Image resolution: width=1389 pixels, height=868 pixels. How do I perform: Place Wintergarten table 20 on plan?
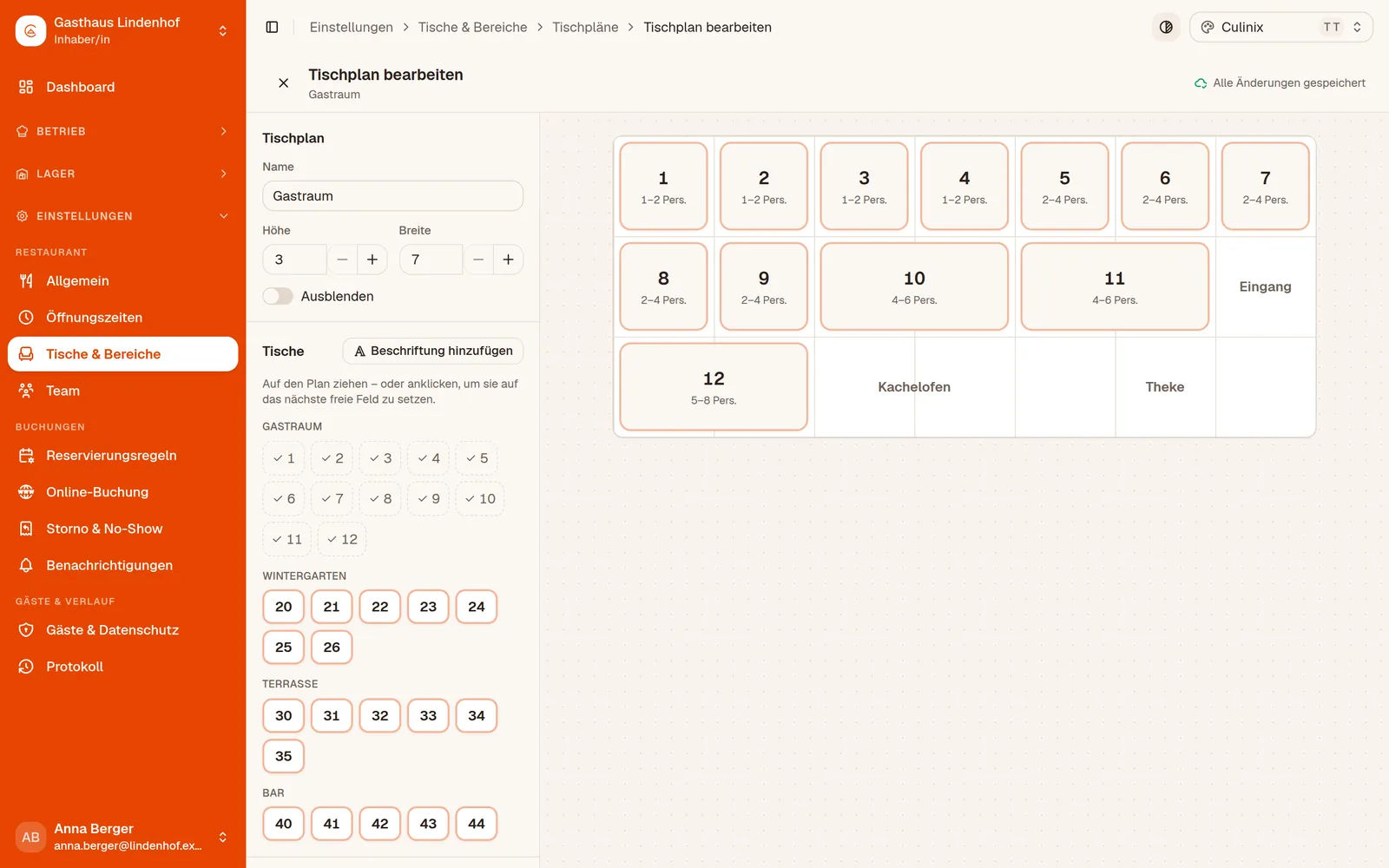point(284,607)
